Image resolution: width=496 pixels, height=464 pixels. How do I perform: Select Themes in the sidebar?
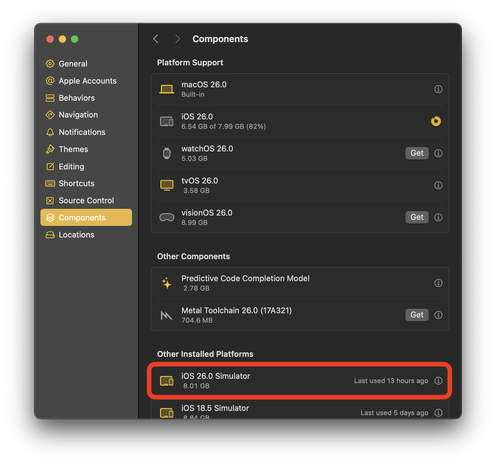tap(67, 149)
